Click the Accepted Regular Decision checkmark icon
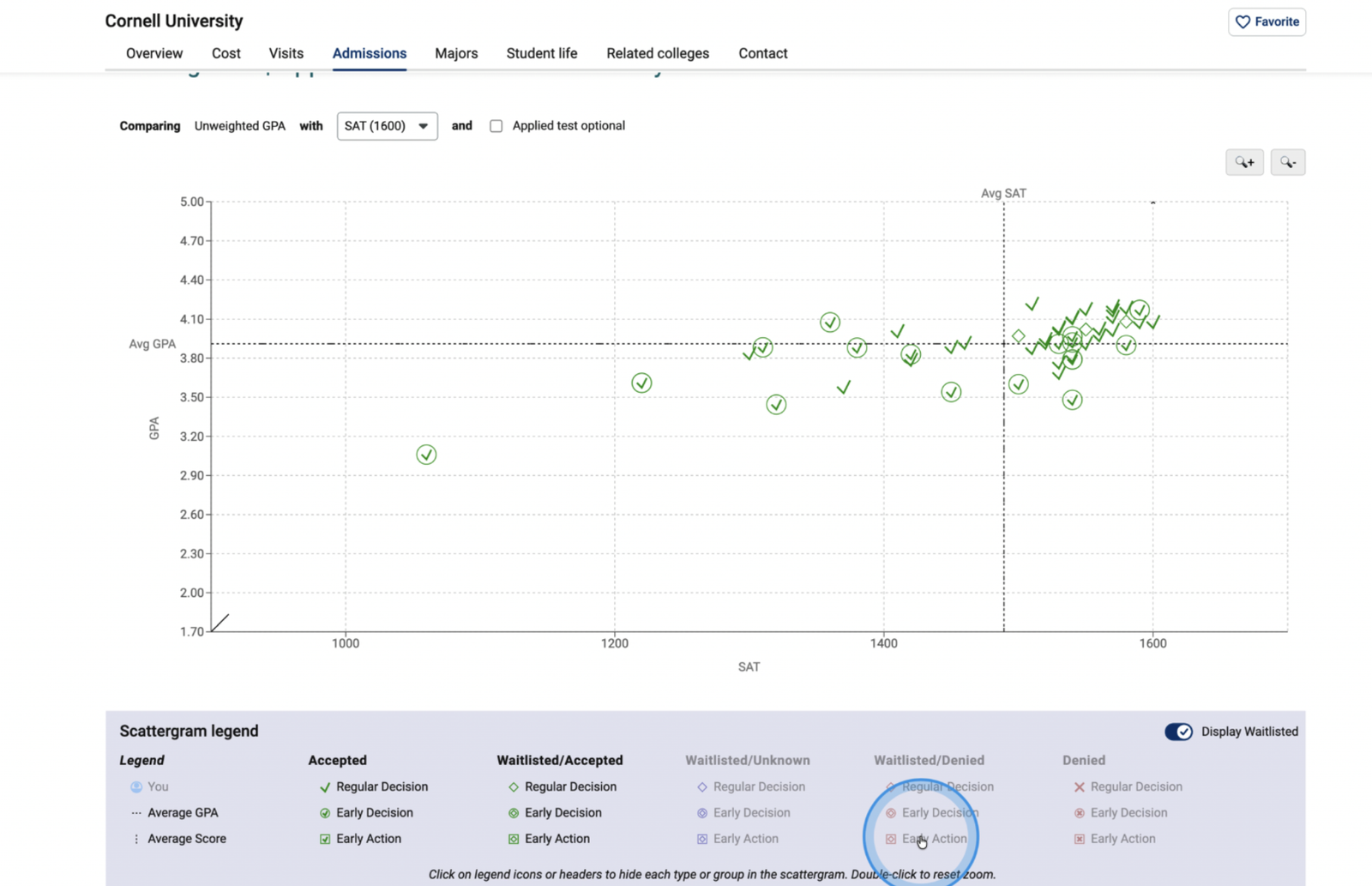The height and width of the screenshot is (886, 1372). tap(325, 787)
